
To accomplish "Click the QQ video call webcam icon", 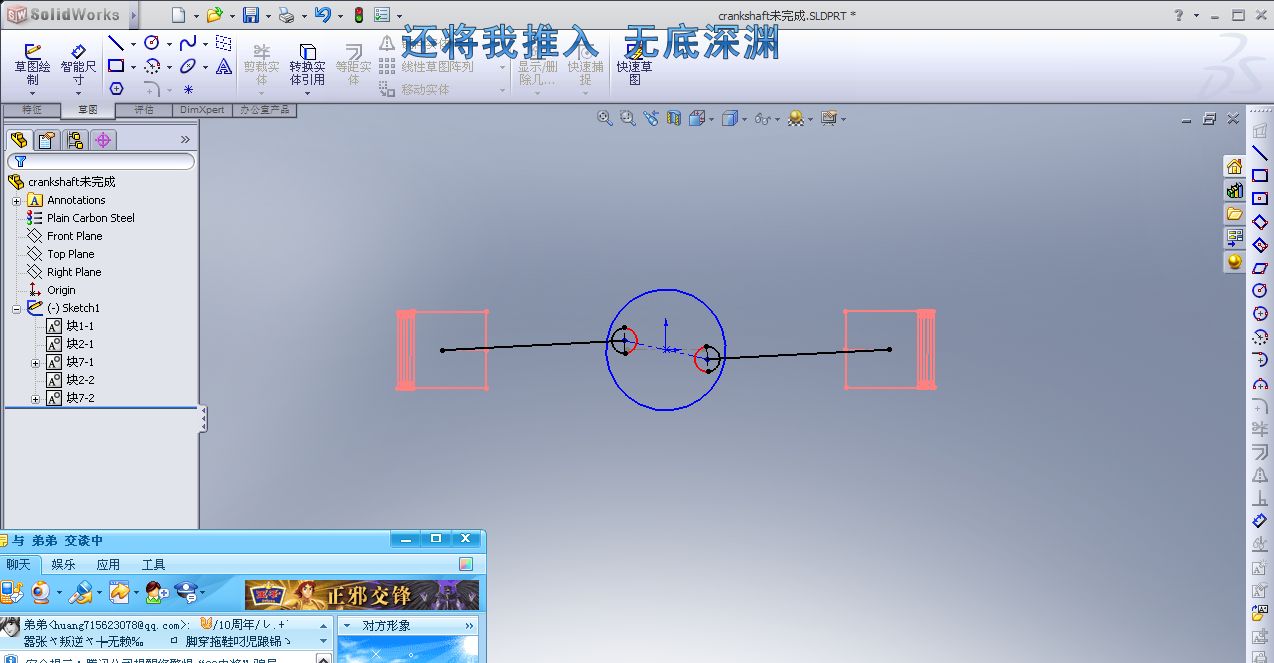I will 41,593.
